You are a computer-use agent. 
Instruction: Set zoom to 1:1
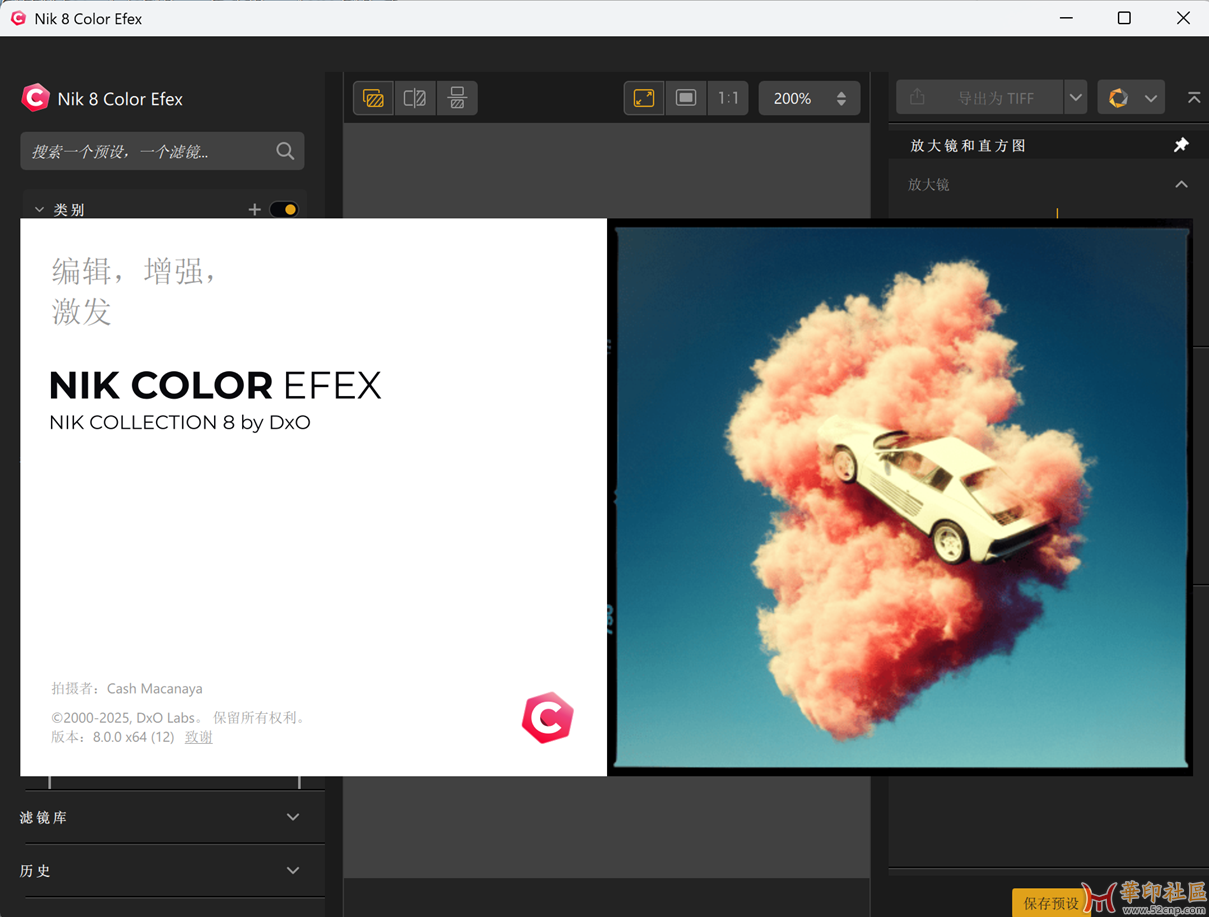tap(728, 98)
